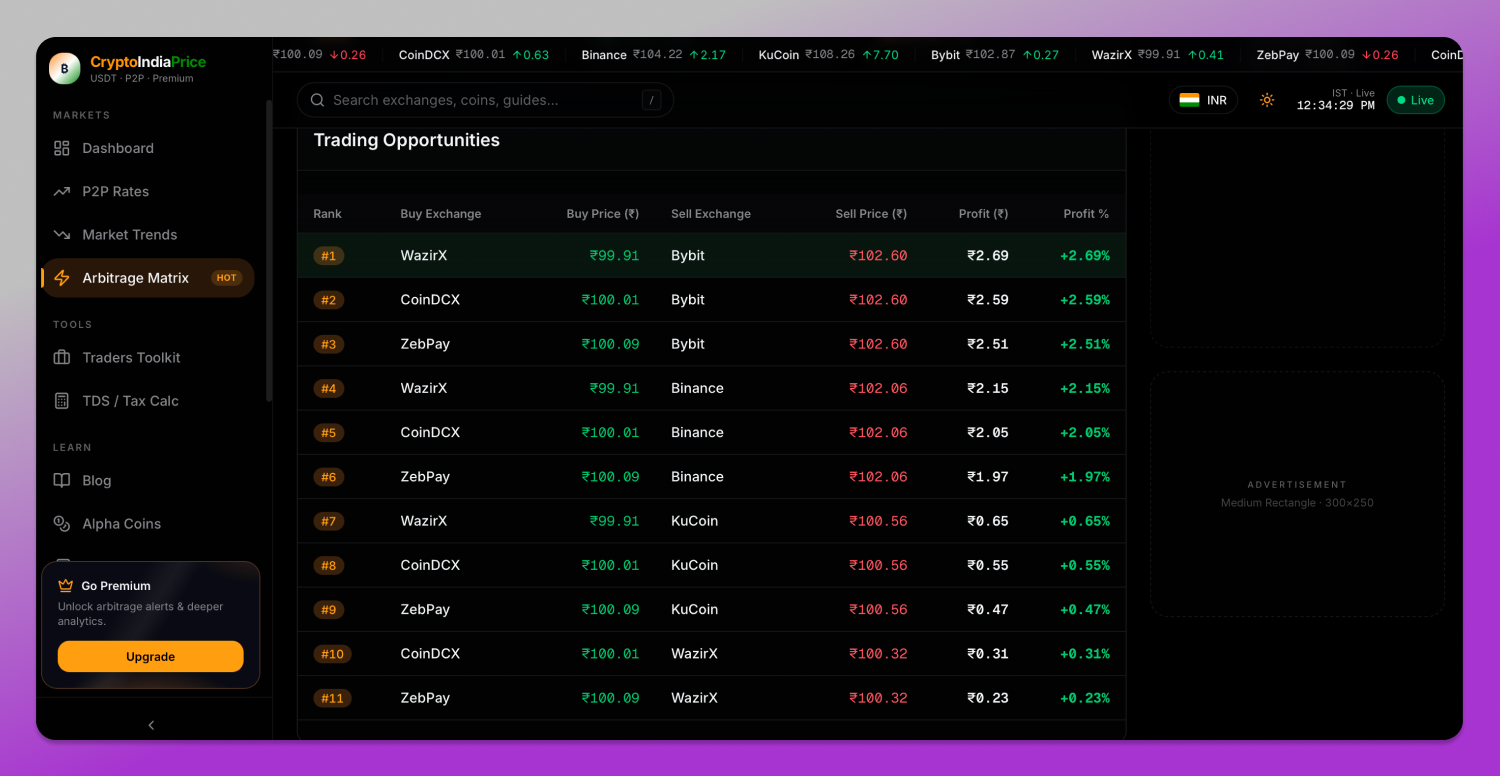This screenshot has height=776, width=1500.
Task: Click the HOT badge on Arbitrage Matrix
Action: pyautogui.click(x=227, y=278)
